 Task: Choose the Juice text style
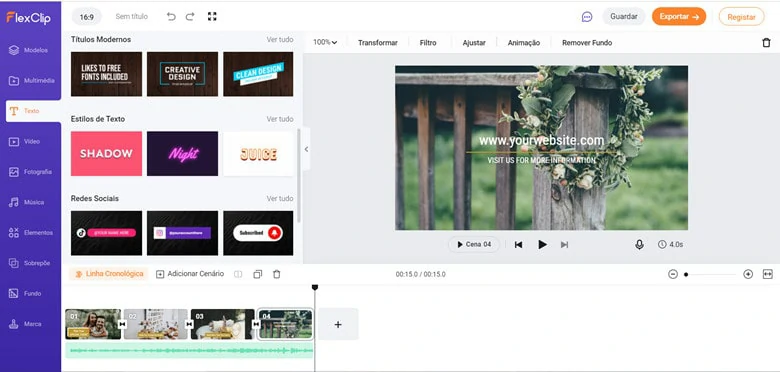click(x=258, y=154)
